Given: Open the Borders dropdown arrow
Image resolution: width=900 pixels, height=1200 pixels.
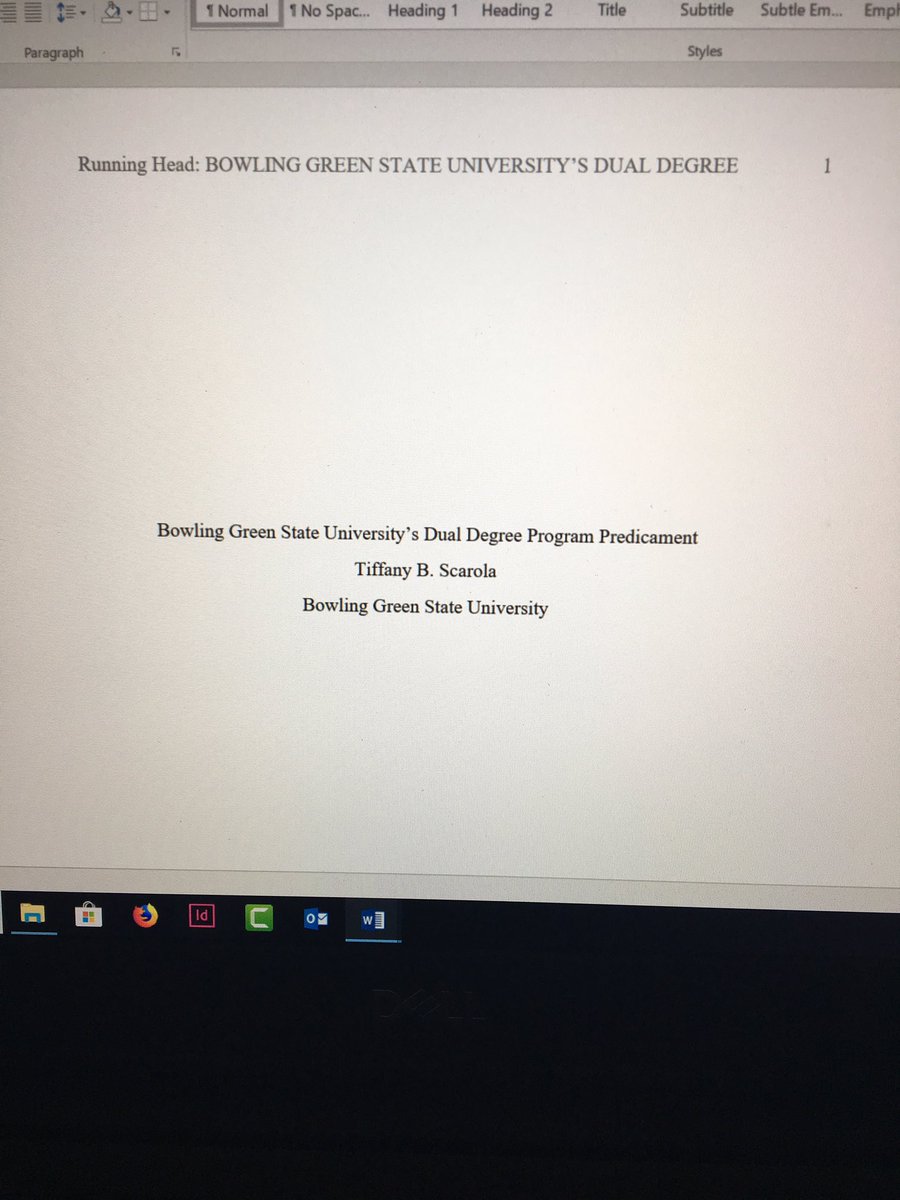Looking at the screenshot, I should (167, 13).
